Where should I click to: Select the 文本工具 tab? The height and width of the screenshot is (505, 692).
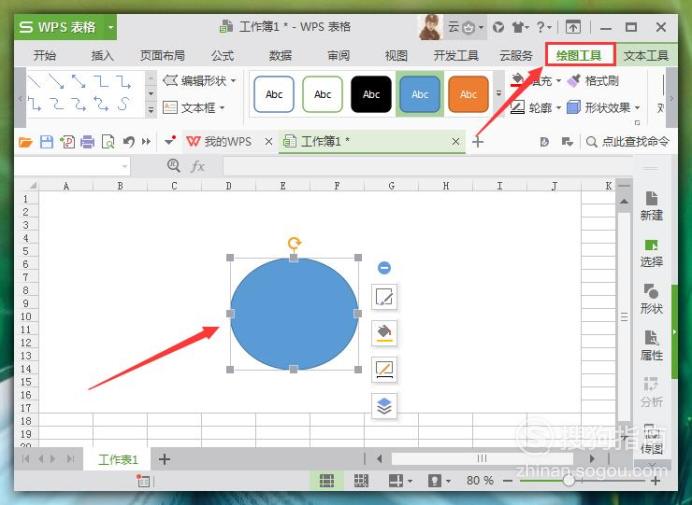pos(646,56)
